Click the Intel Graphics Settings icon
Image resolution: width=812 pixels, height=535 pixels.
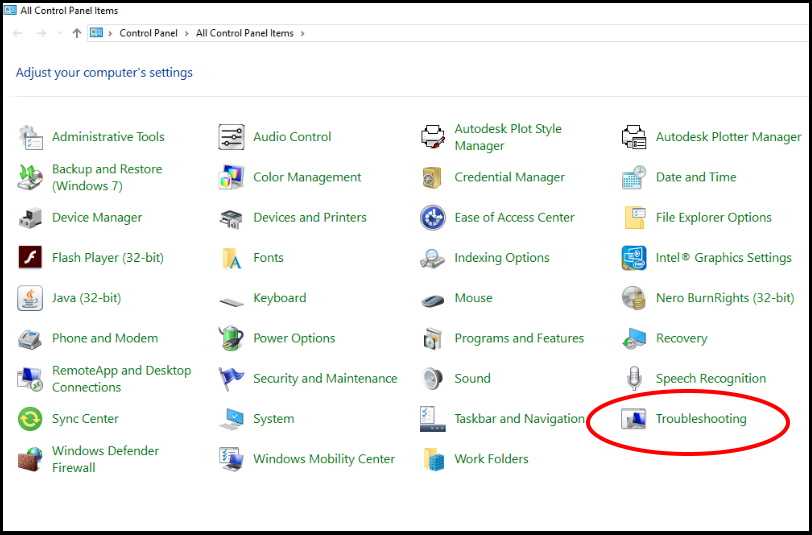634,258
